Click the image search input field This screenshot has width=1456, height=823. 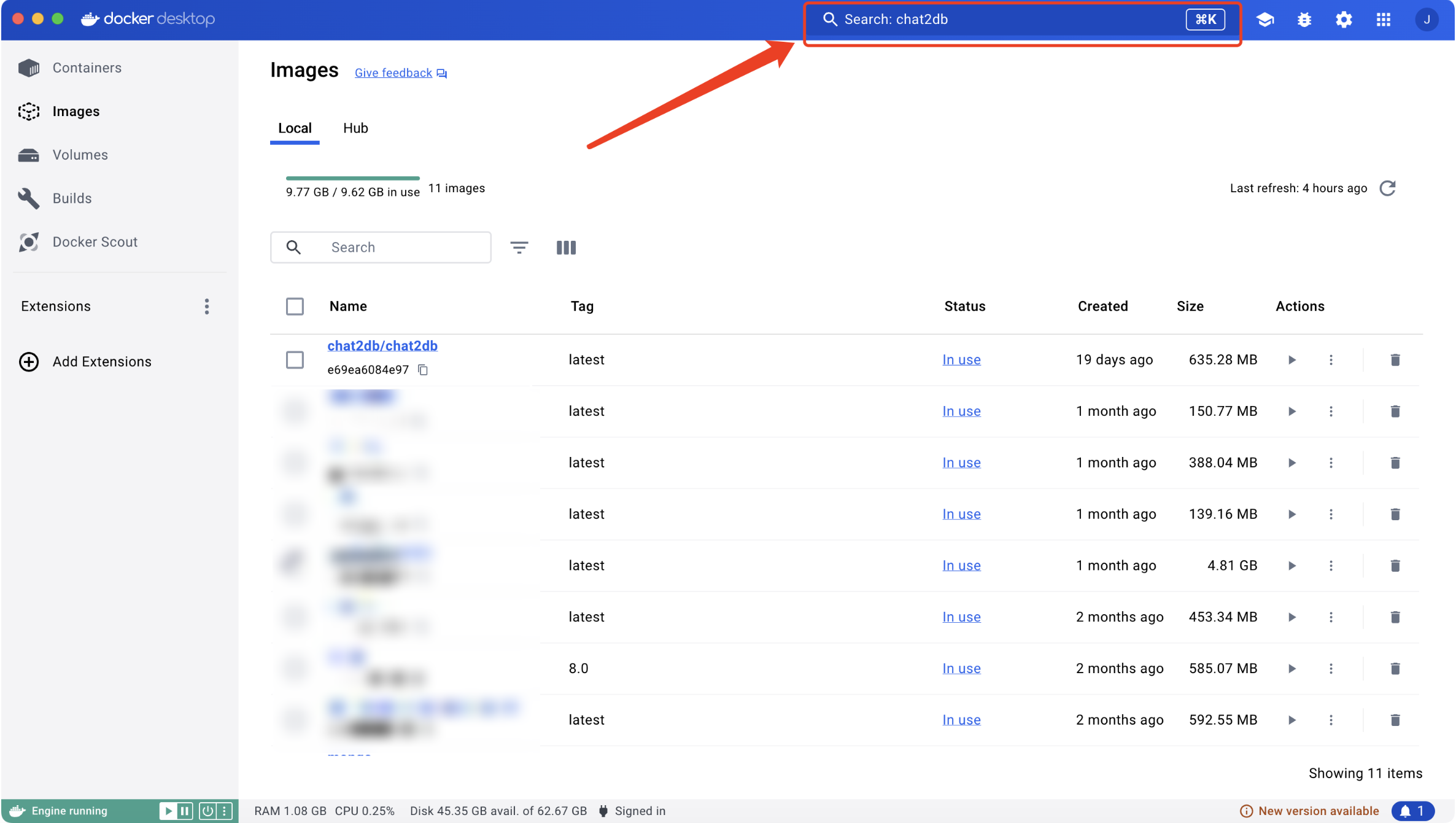381,248
